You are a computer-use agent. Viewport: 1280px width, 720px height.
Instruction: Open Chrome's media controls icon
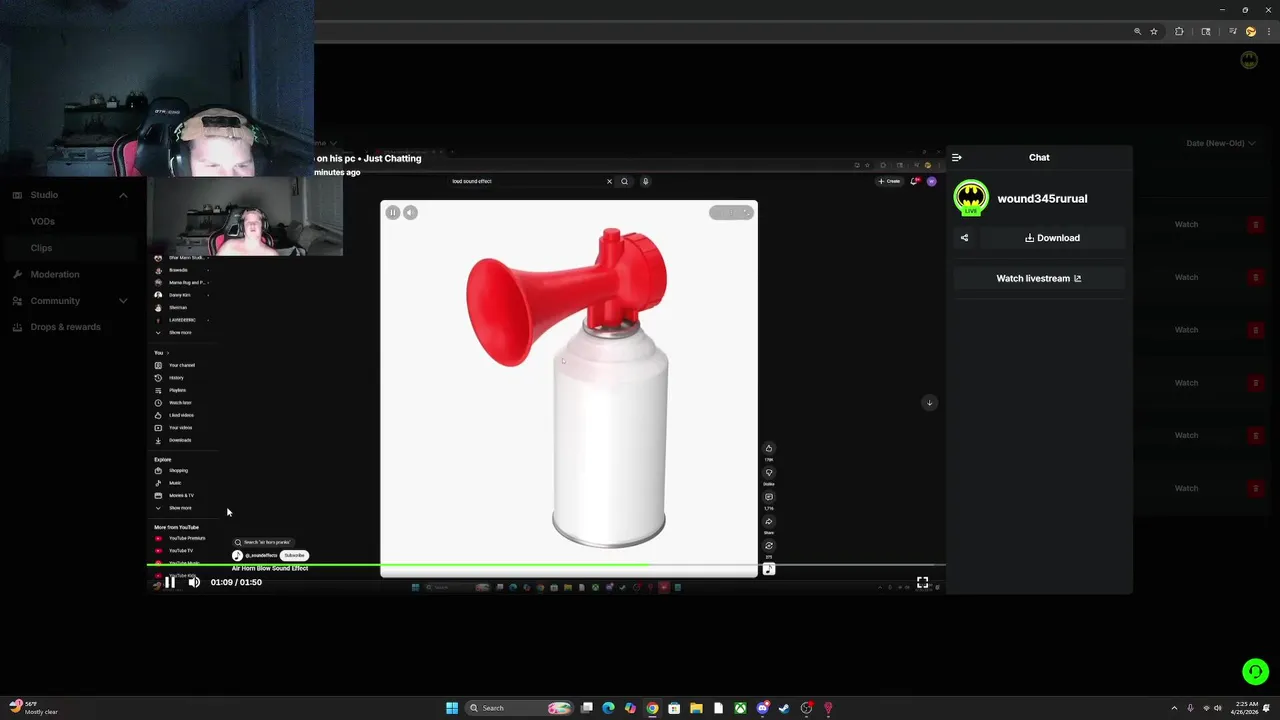[1232, 32]
